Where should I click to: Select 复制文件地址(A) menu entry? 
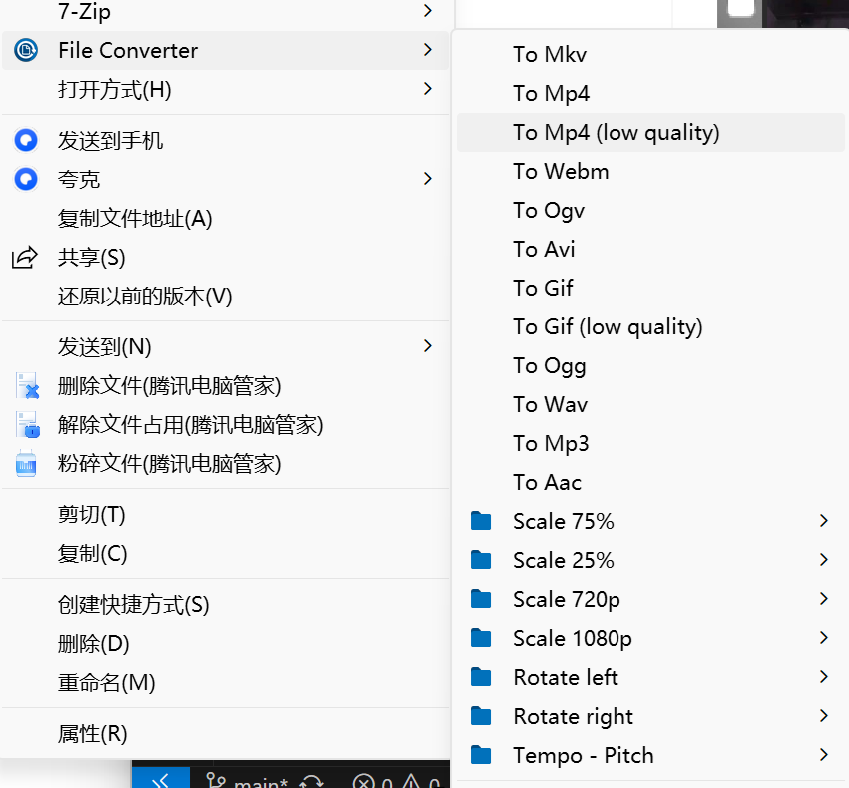[x=135, y=219]
